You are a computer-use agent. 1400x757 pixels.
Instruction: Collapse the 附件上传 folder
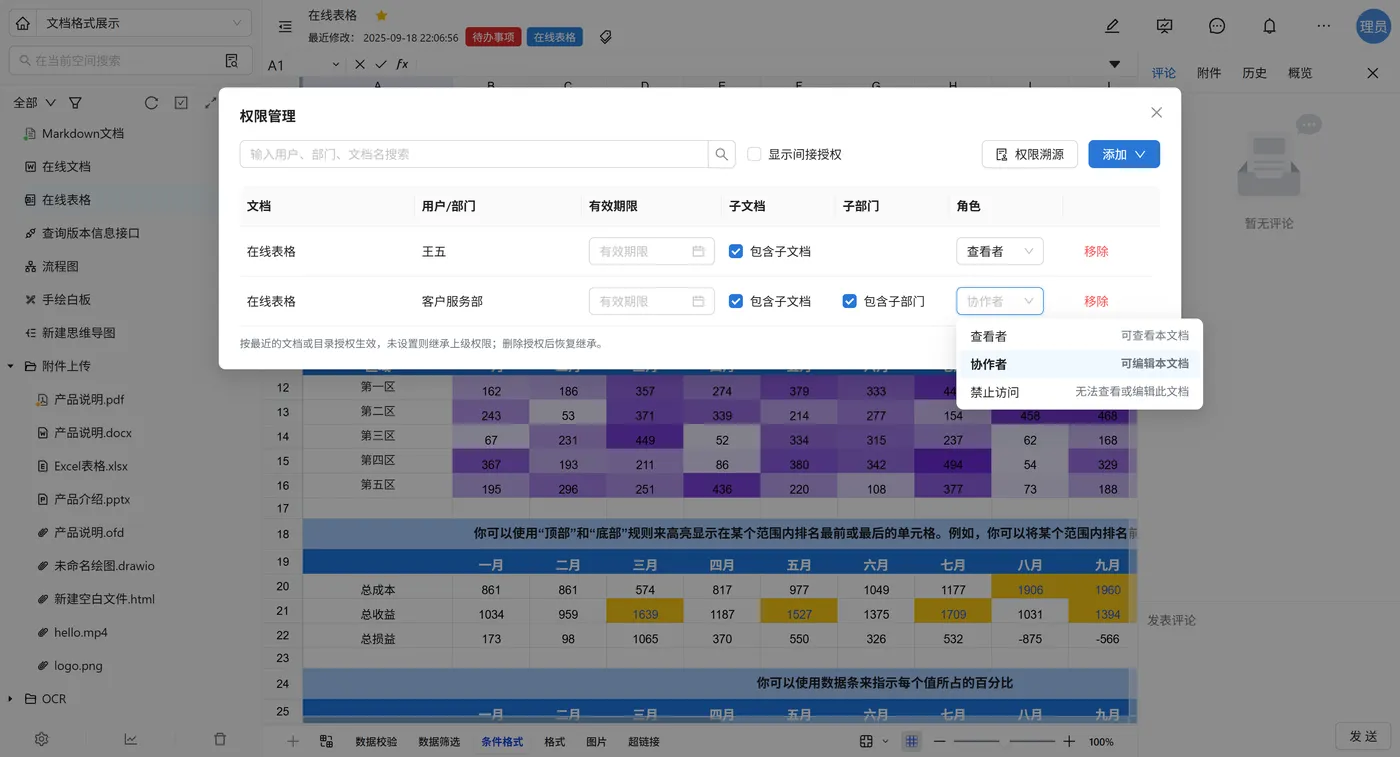(x=11, y=366)
